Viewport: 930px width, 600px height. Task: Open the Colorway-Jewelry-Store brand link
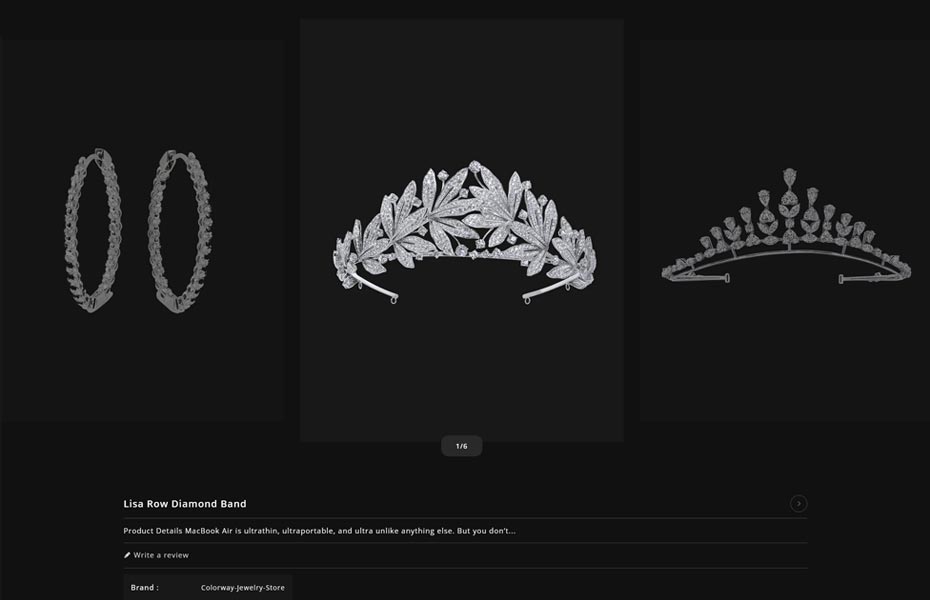pyautogui.click(x=243, y=588)
